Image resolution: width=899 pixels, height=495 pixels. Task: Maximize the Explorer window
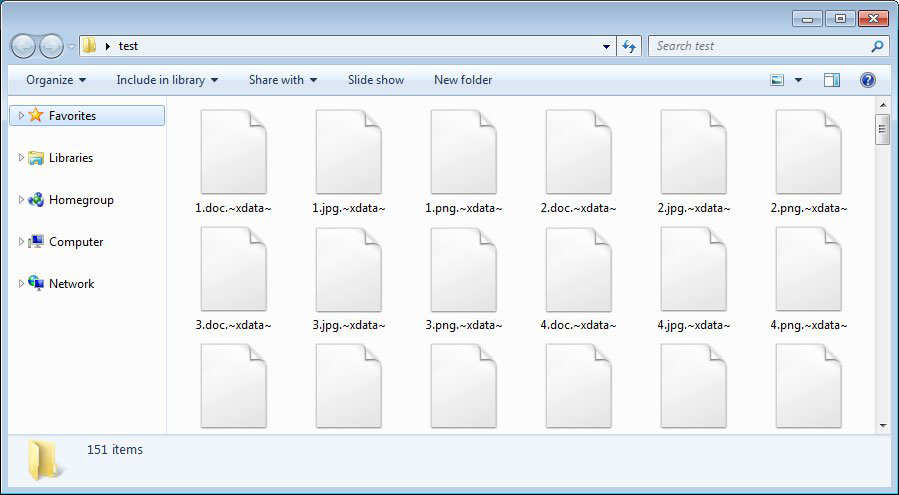(x=841, y=19)
